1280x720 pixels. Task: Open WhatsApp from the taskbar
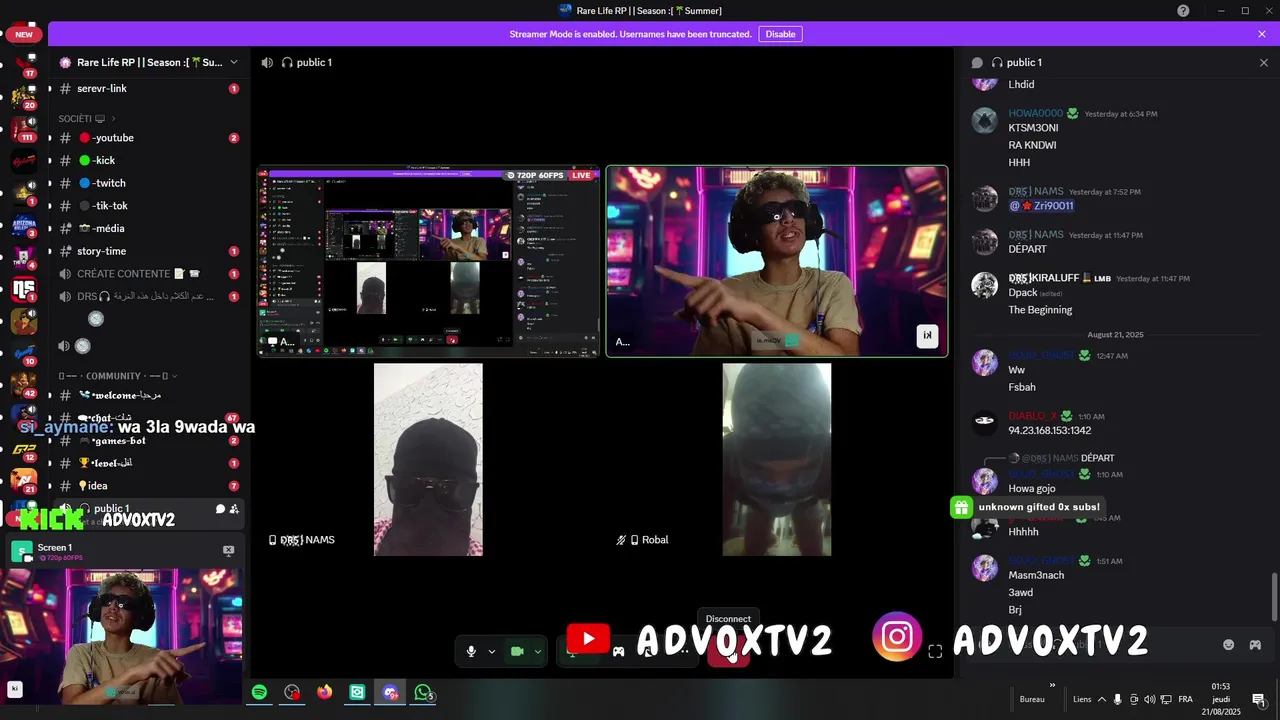tap(424, 692)
